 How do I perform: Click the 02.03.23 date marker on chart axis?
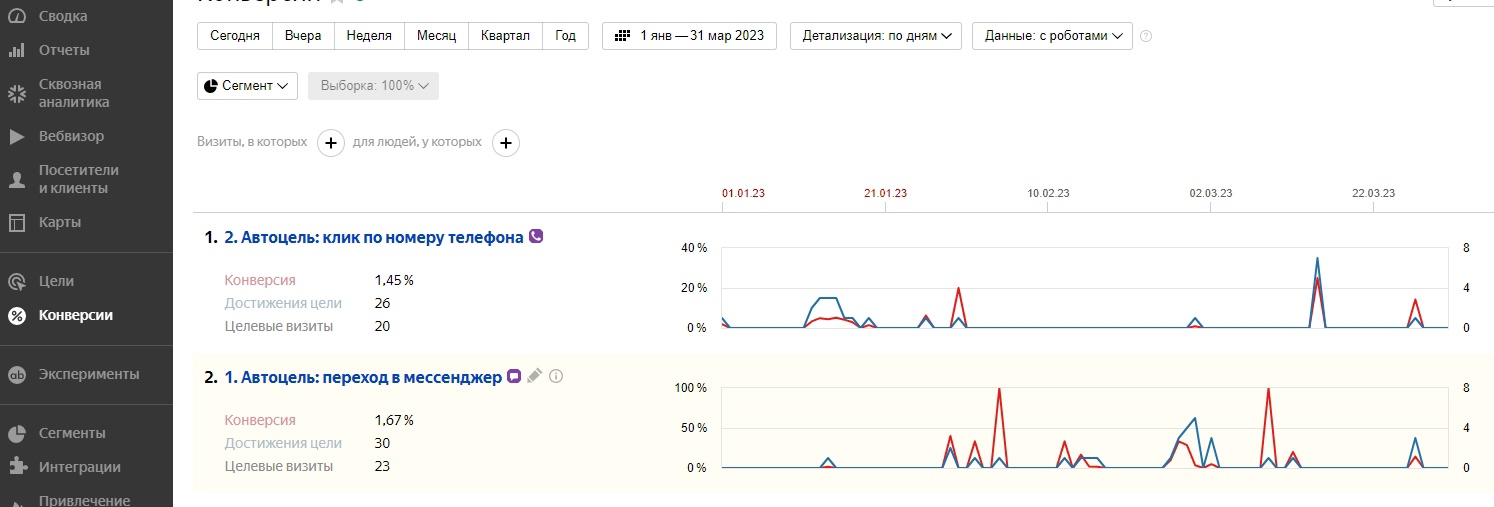click(x=1210, y=193)
